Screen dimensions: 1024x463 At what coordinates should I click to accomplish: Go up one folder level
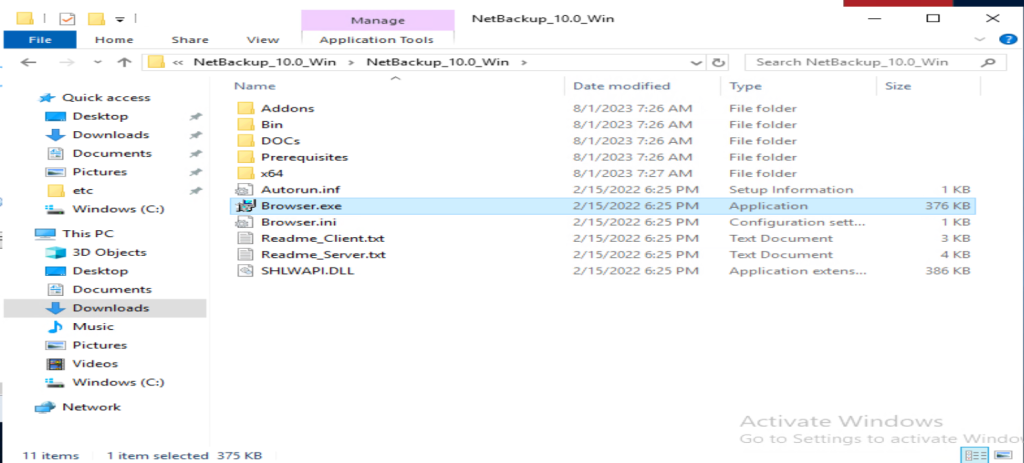coord(124,63)
